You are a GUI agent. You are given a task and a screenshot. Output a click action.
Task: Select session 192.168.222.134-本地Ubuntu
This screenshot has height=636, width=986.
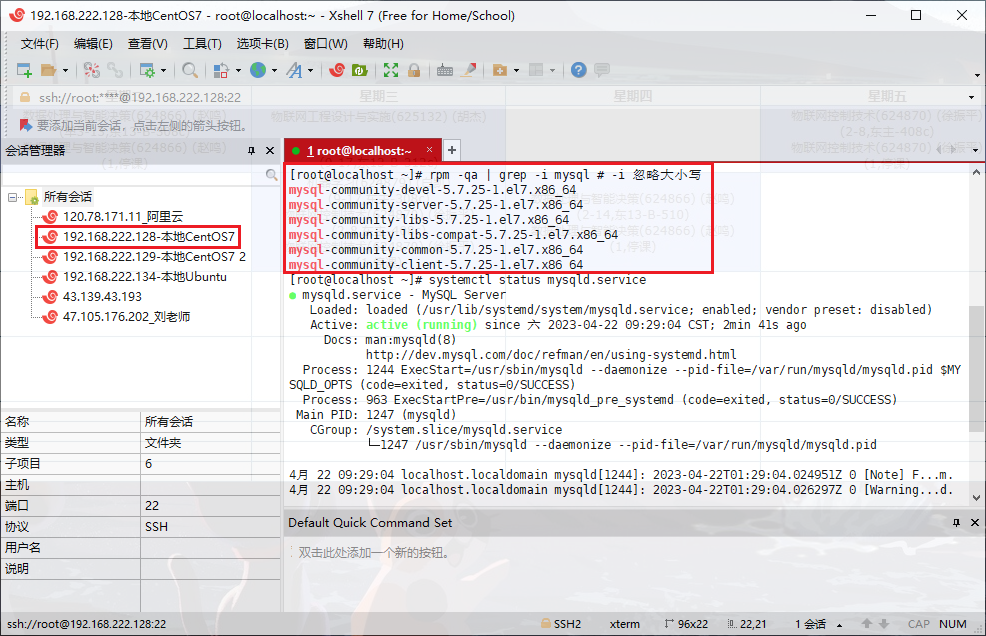pyautogui.click(x=145, y=277)
